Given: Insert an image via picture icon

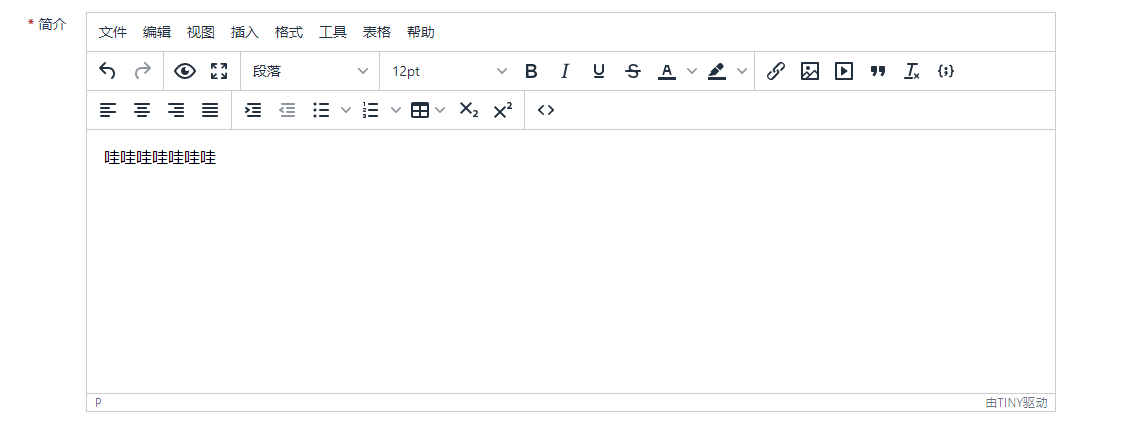Looking at the screenshot, I should click(810, 71).
